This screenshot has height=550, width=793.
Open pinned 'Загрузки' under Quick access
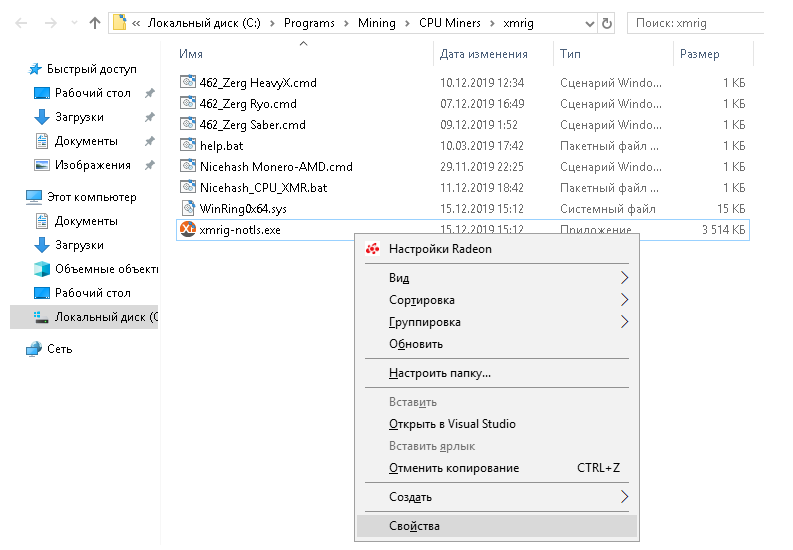click(79, 117)
